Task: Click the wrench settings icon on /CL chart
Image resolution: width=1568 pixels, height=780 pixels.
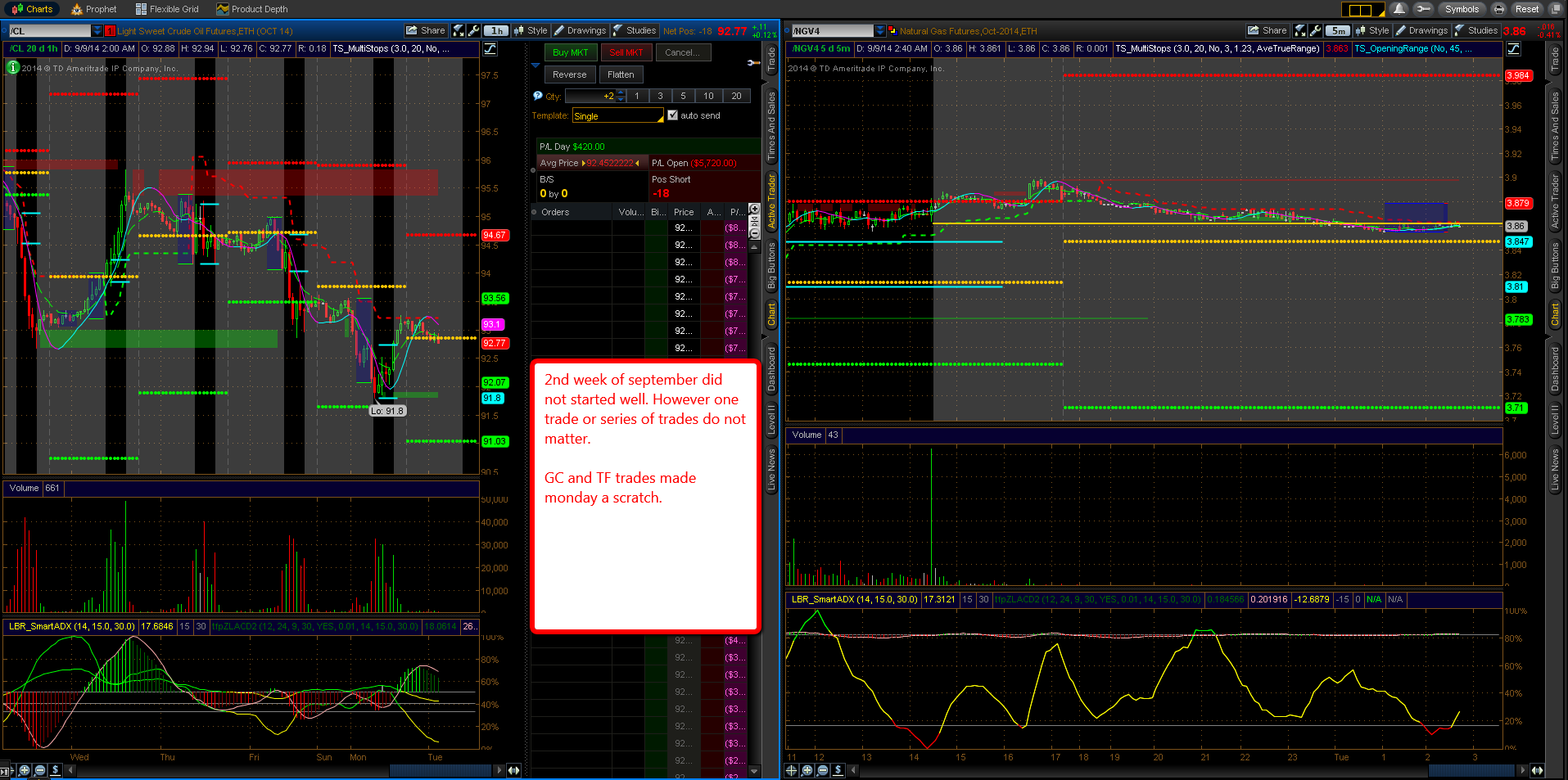Action: pyautogui.click(x=474, y=30)
